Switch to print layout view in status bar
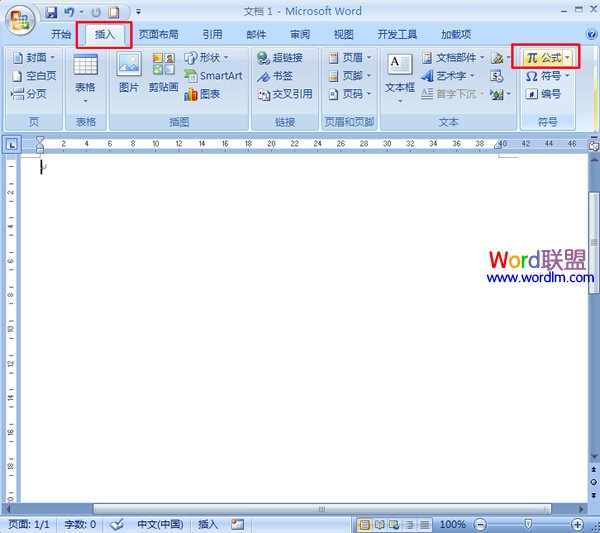 (365, 524)
